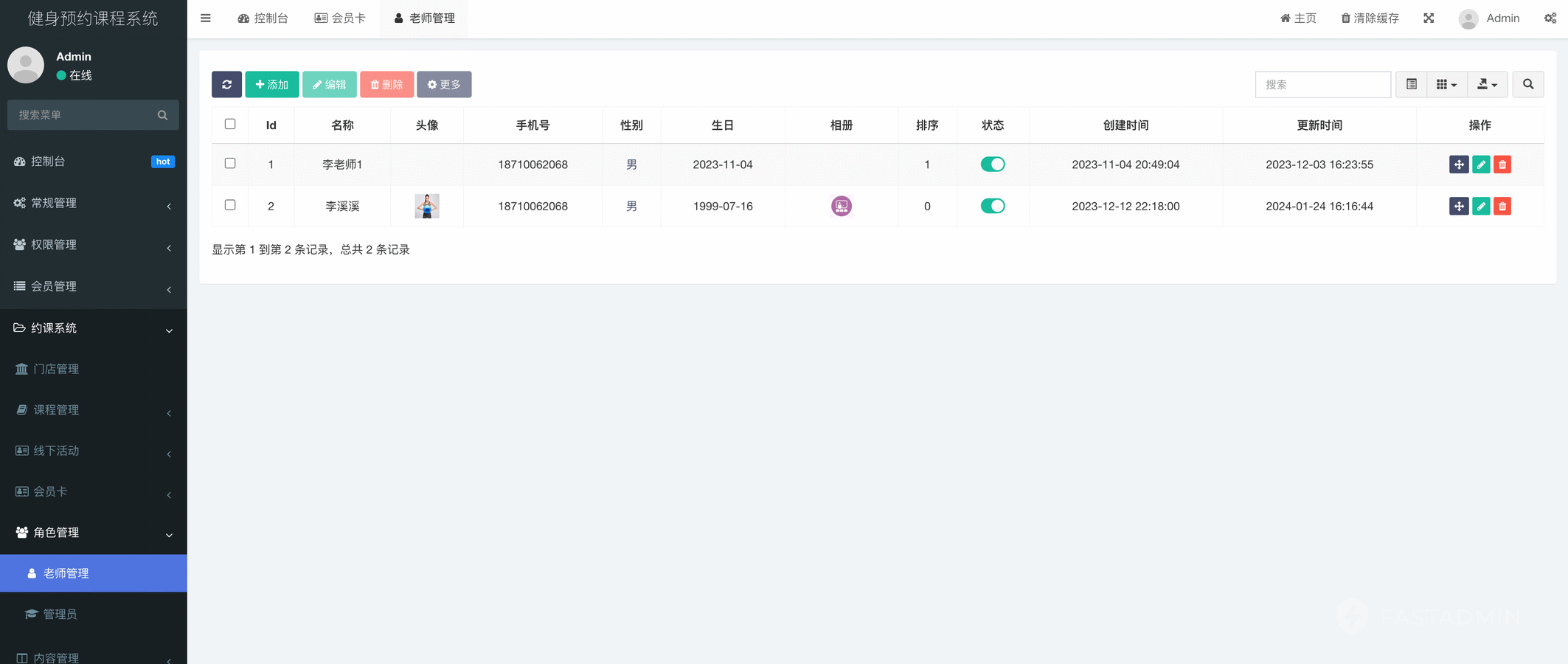Screen dimensions: 1568x664
Task: Click drag-sort icon for 李老师1 row
Action: pyautogui.click(x=1459, y=165)
